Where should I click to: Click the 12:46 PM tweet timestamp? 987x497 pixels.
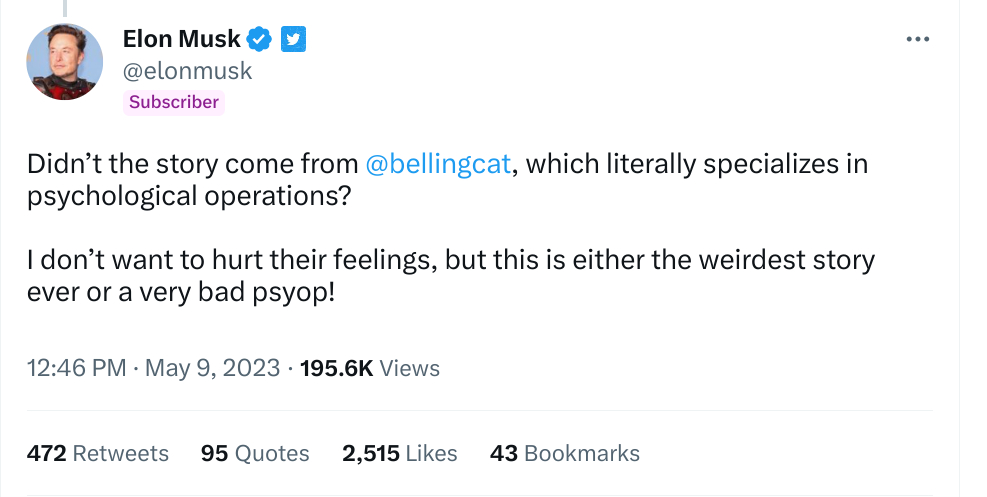(x=76, y=368)
